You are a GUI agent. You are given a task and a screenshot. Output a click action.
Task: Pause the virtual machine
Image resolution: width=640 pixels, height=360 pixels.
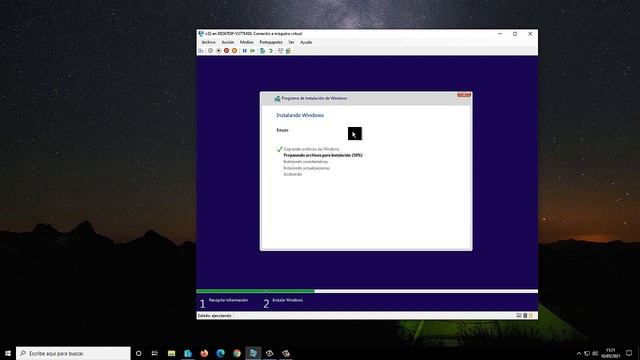[x=244, y=51]
